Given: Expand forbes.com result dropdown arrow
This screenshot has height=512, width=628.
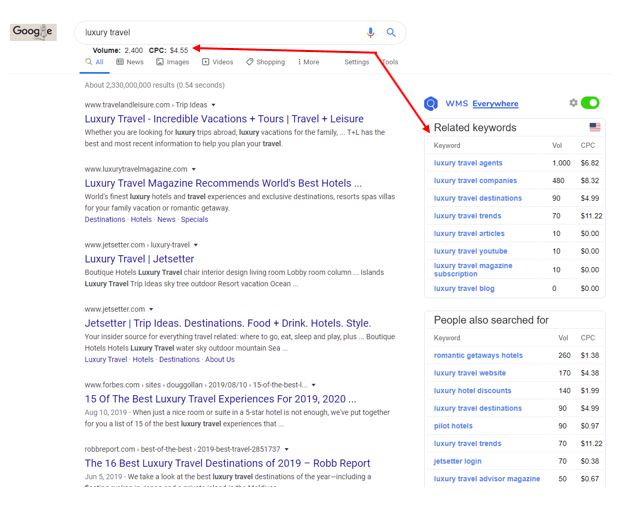Looking at the screenshot, I should (x=314, y=385).
